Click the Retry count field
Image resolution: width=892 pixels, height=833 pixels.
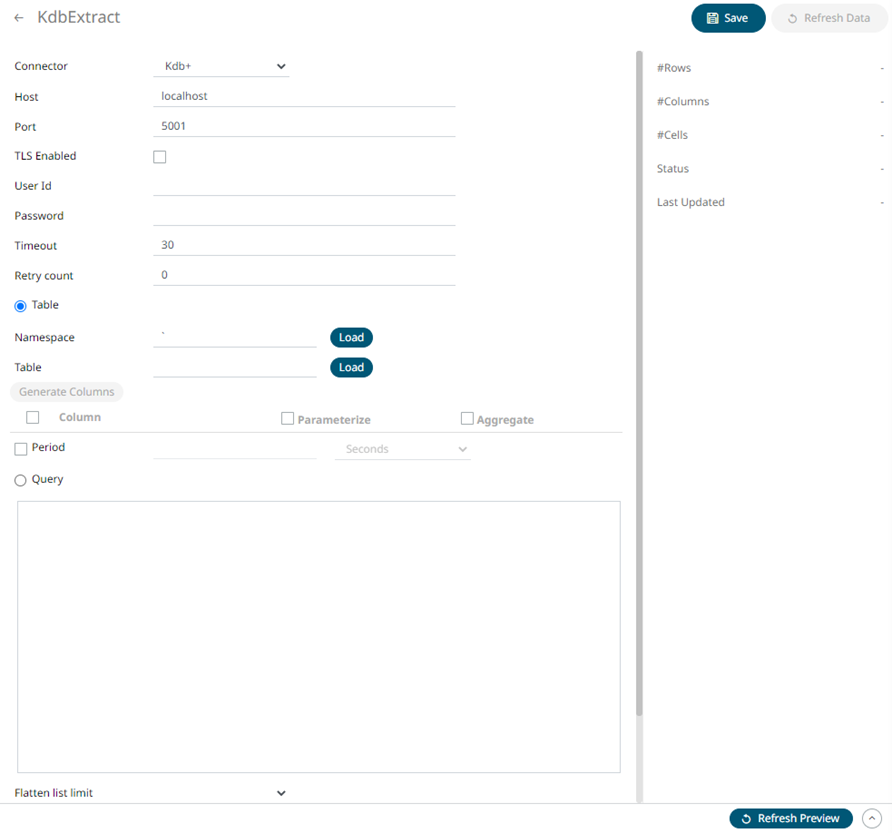tap(304, 275)
